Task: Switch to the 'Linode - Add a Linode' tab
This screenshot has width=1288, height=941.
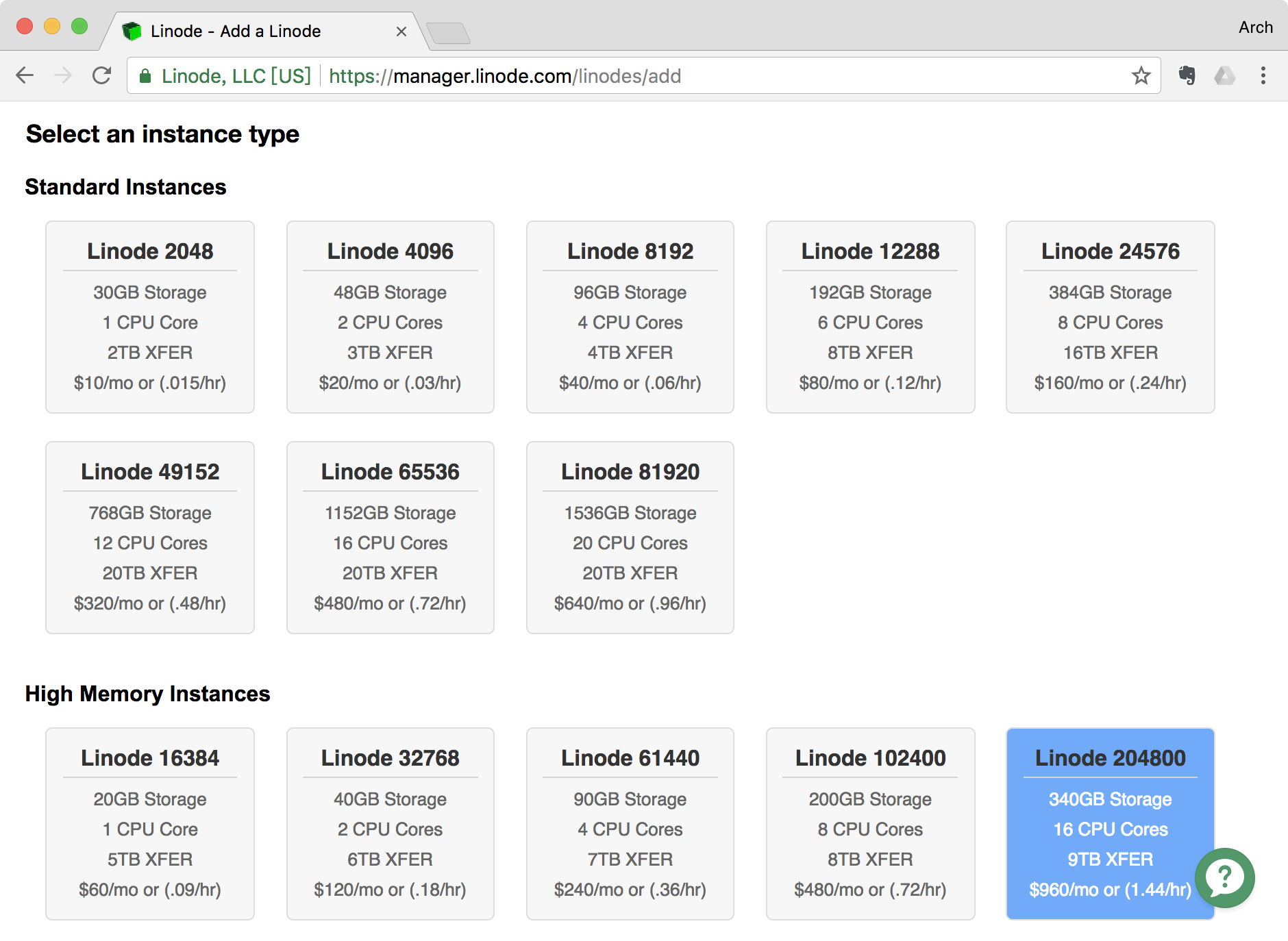Action: point(265,32)
